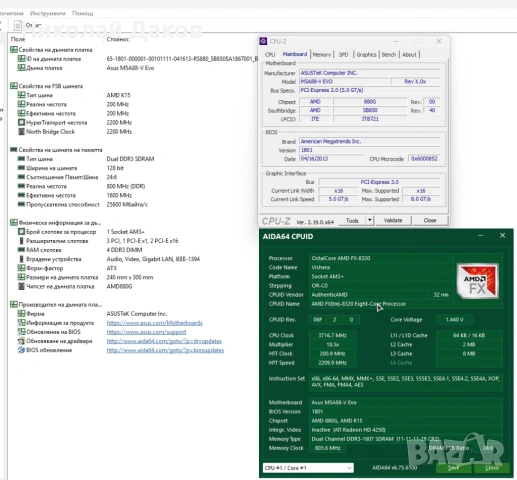This screenshot has height=480, width=517.
Task: Click icon of 'Информация за продукта' row
Action: click(x=21, y=322)
